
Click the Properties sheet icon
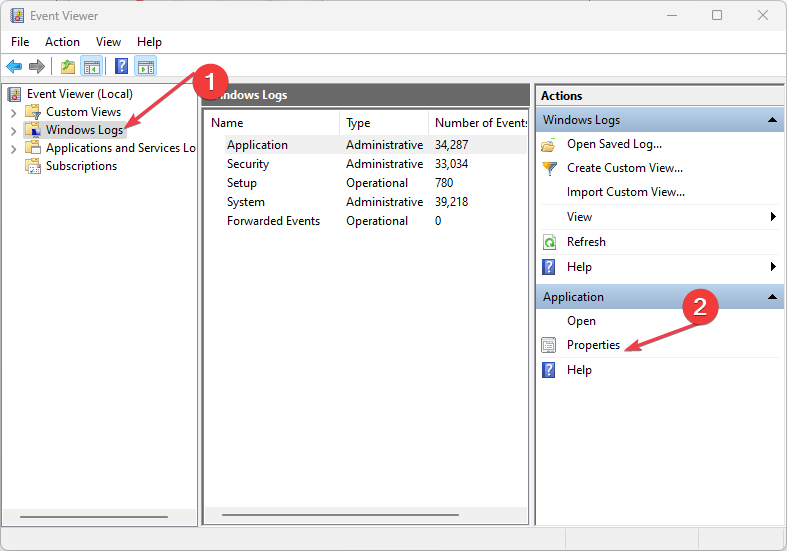(x=549, y=345)
